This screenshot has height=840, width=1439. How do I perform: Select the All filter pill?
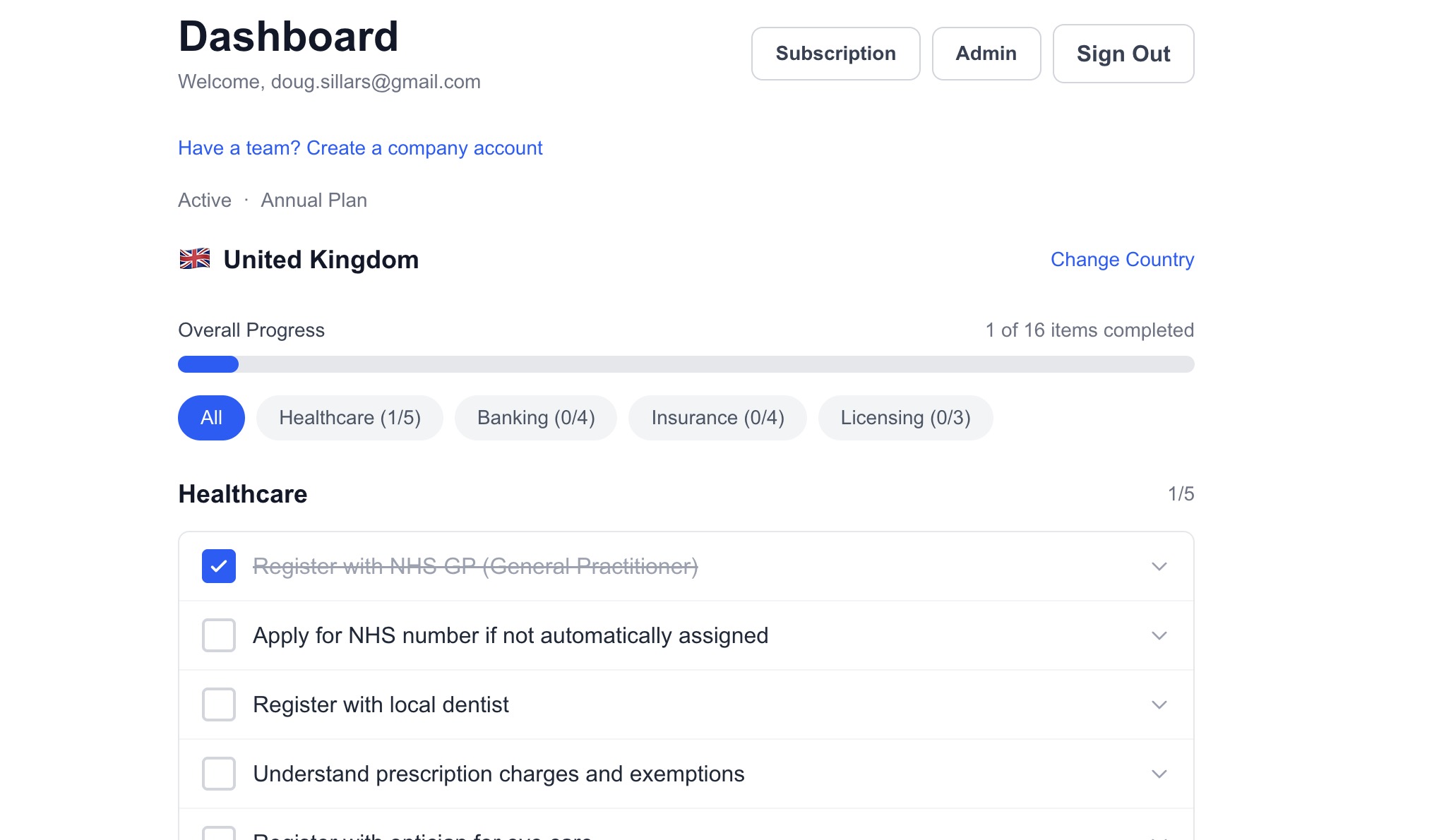pos(210,417)
